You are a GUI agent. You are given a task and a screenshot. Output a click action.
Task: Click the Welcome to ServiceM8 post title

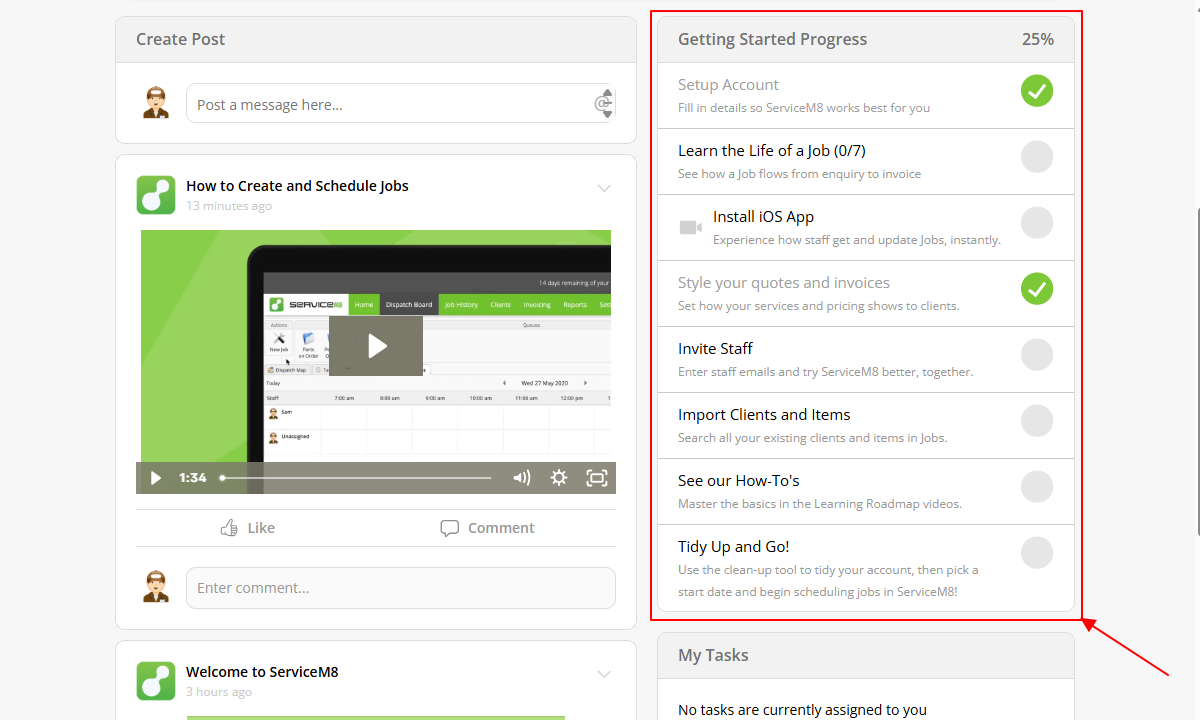point(262,672)
